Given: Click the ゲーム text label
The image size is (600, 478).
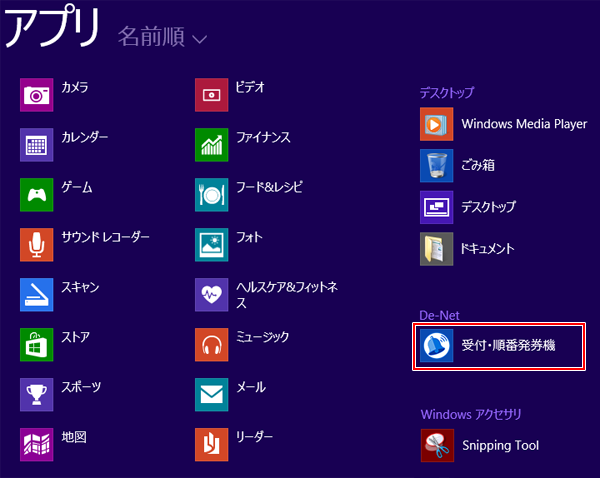Looking at the screenshot, I should point(77,187).
